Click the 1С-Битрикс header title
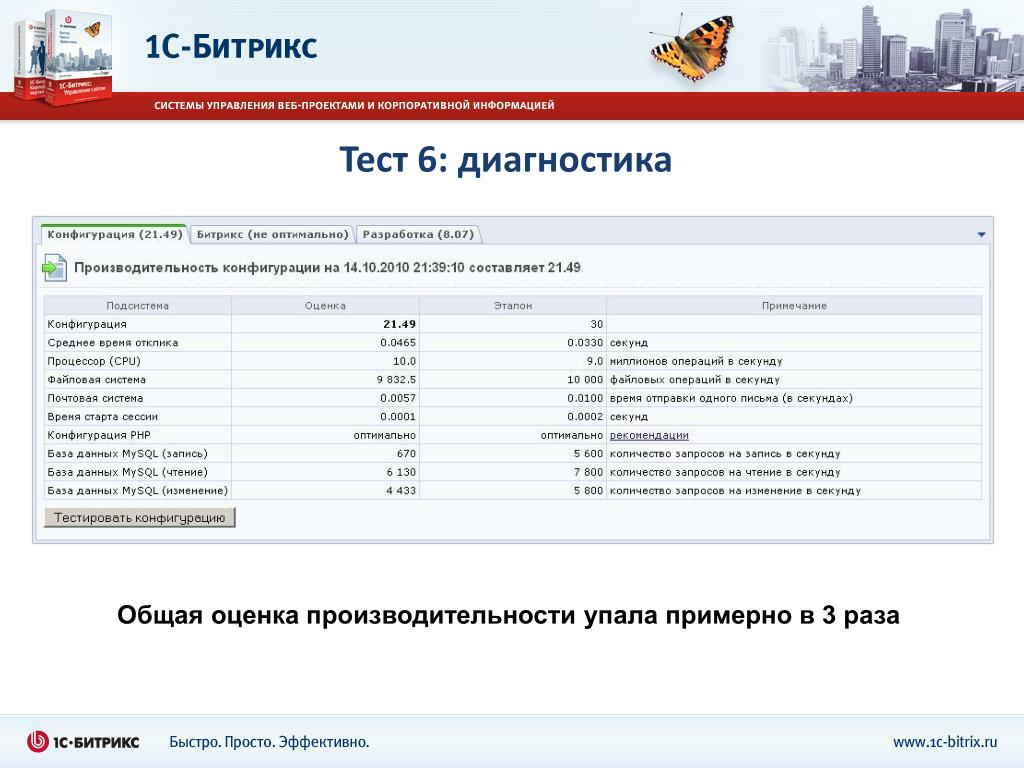The image size is (1024, 768). click(x=231, y=47)
